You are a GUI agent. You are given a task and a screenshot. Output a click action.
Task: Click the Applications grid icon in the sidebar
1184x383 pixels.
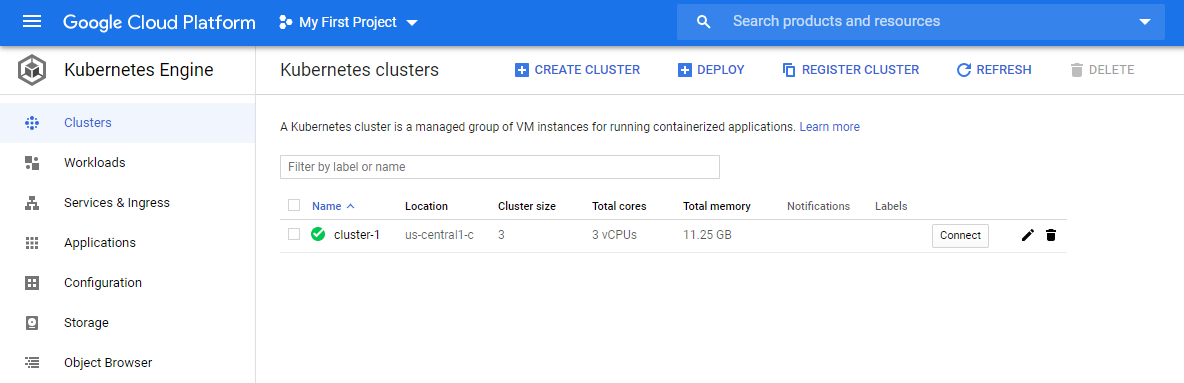tap(32, 242)
